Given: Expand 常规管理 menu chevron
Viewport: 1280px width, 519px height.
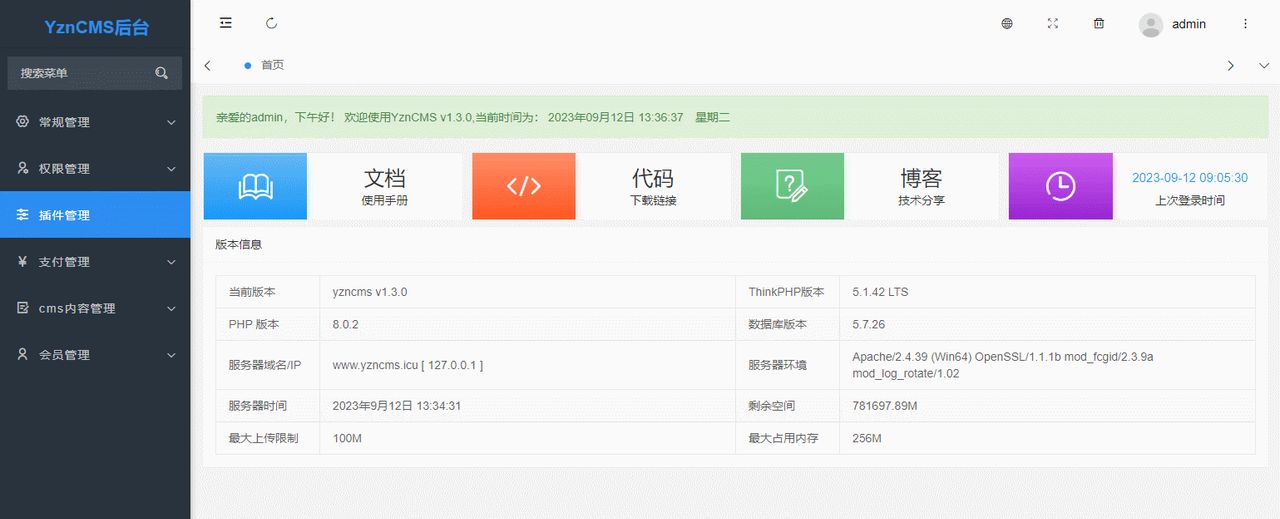Looking at the screenshot, I should pos(171,123).
